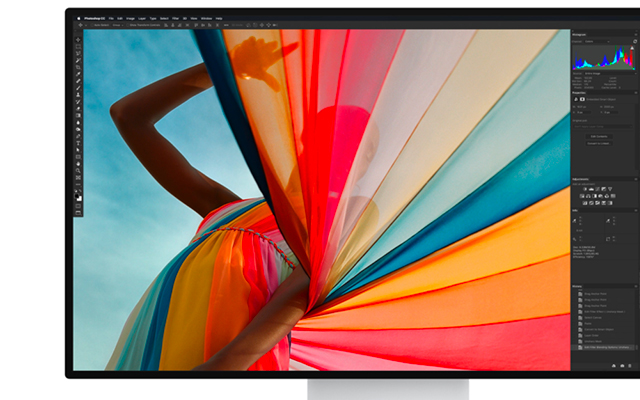The image size is (640, 400).
Task: Click the Convert to Linked button
Action: [599, 144]
